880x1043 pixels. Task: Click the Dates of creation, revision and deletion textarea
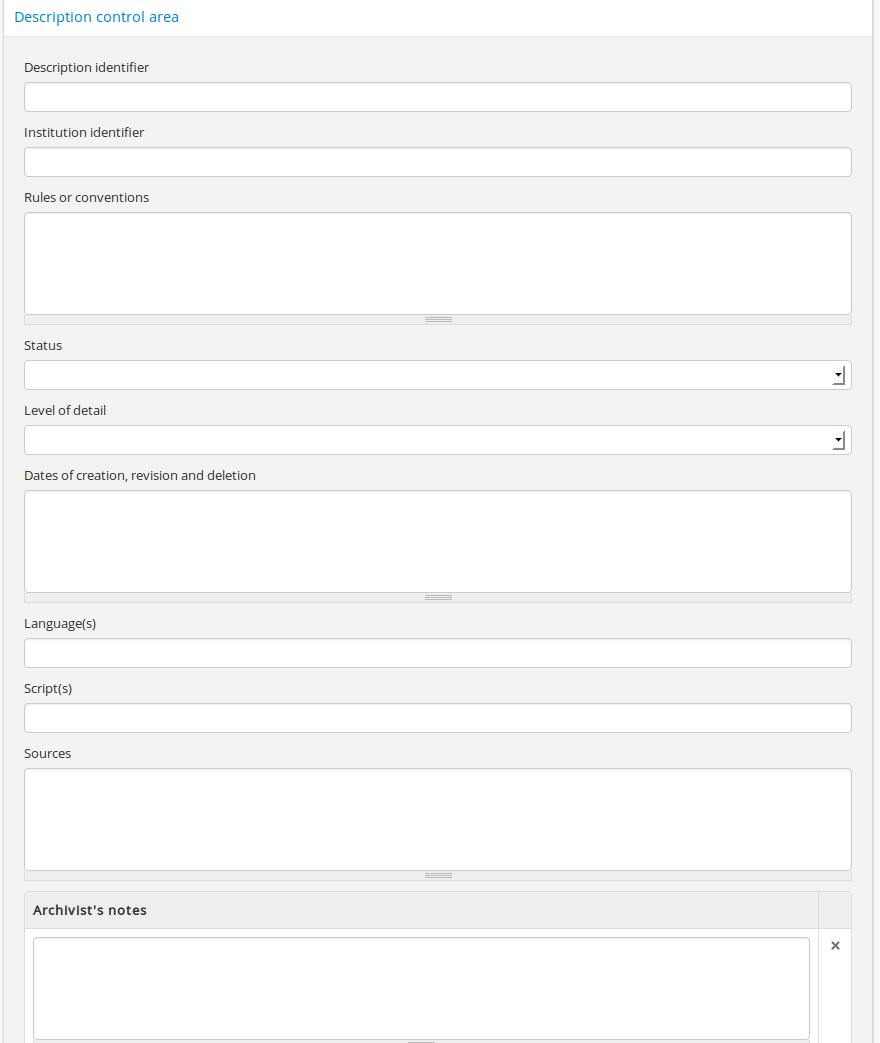click(x=438, y=541)
